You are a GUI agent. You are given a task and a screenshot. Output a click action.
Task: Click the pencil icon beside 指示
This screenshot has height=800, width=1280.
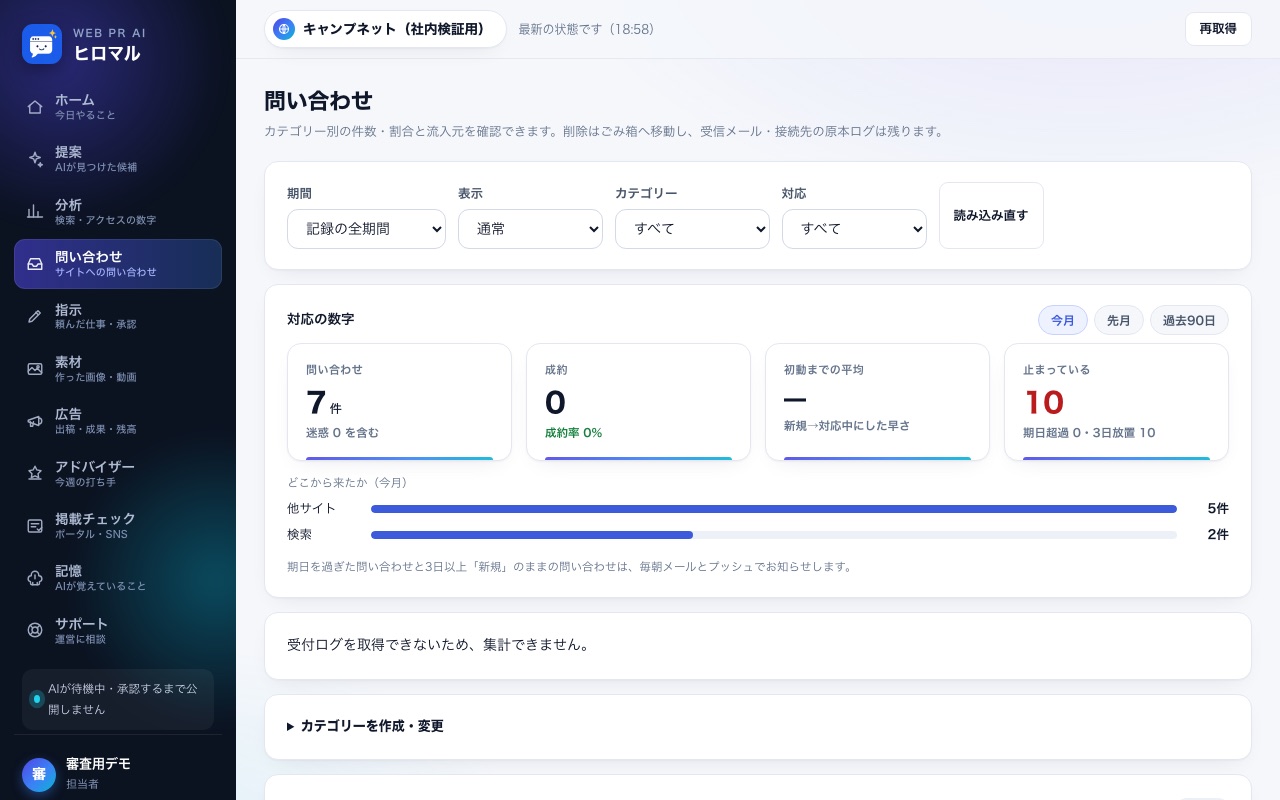coord(35,316)
